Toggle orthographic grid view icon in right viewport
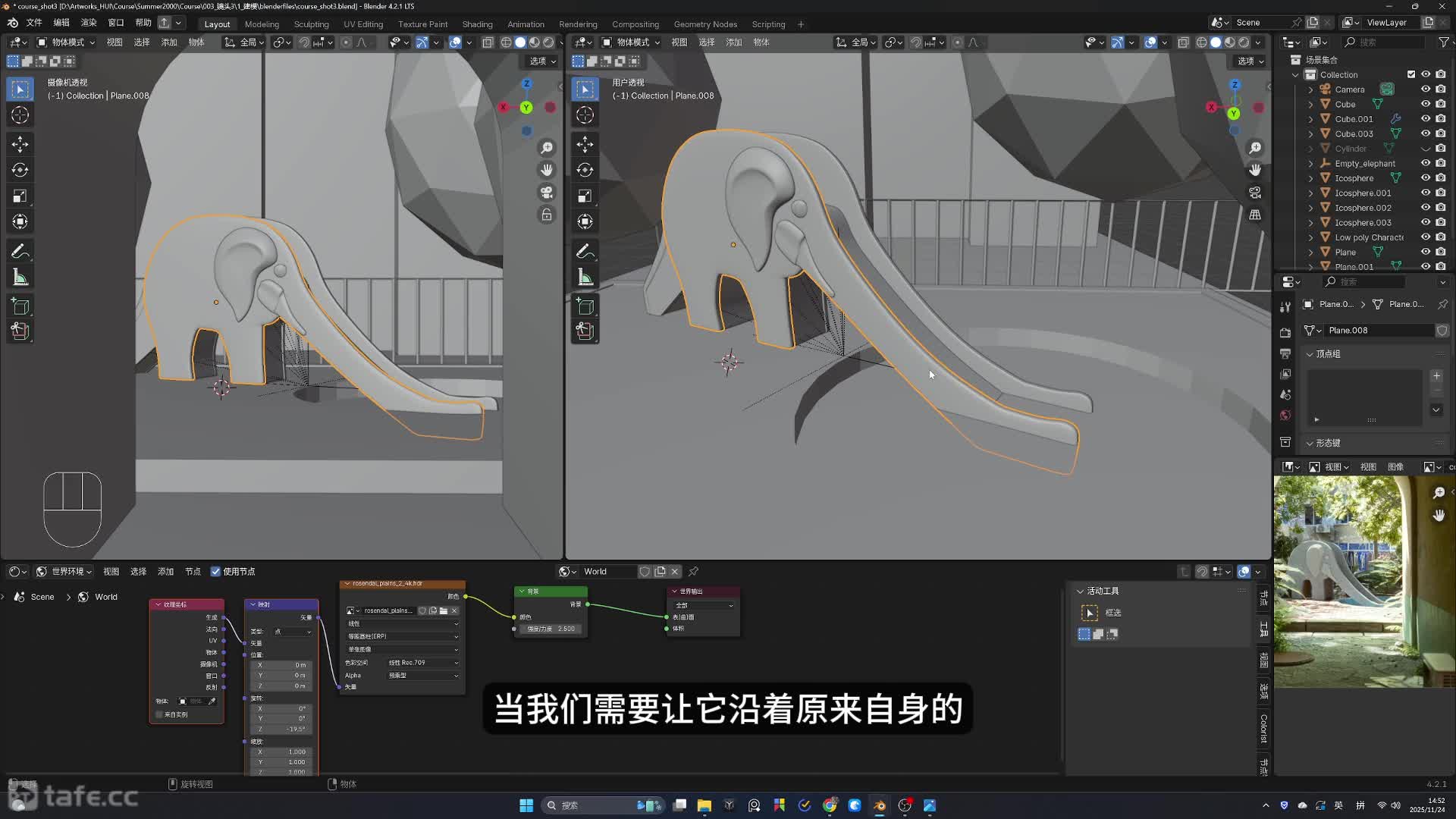1456x819 pixels. [x=1255, y=215]
